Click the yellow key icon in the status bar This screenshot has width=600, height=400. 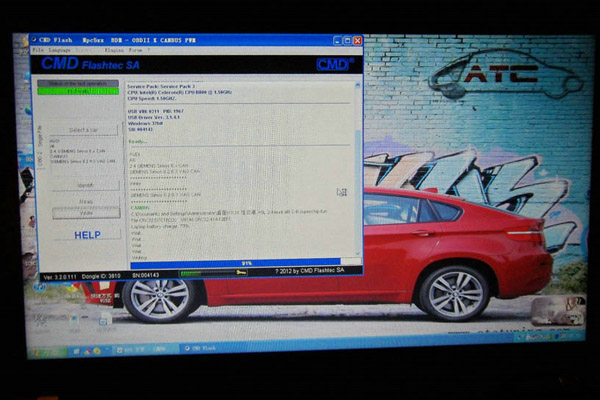(x=241, y=273)
